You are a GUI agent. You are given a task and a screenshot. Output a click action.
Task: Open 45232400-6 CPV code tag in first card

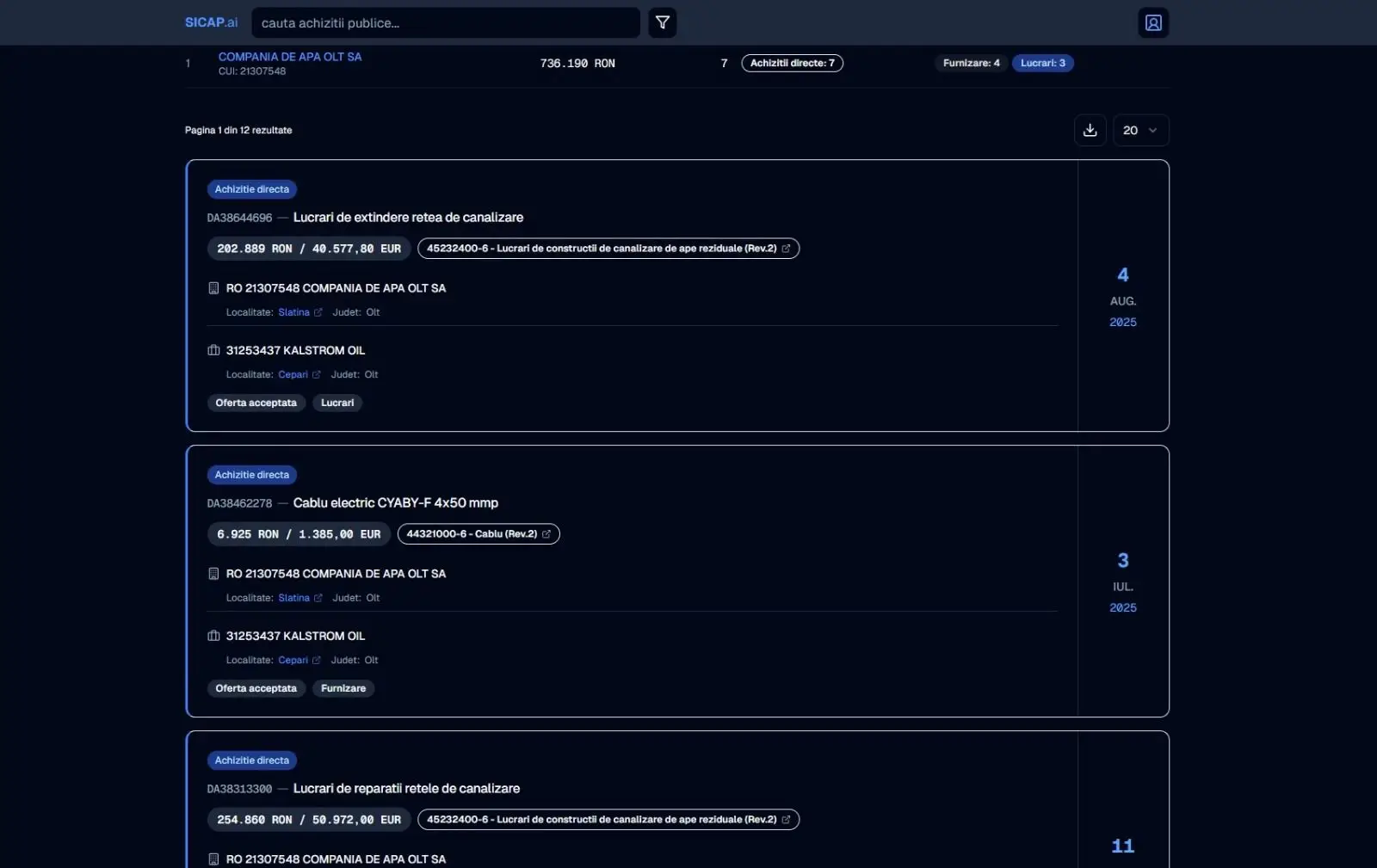(602, 249)
